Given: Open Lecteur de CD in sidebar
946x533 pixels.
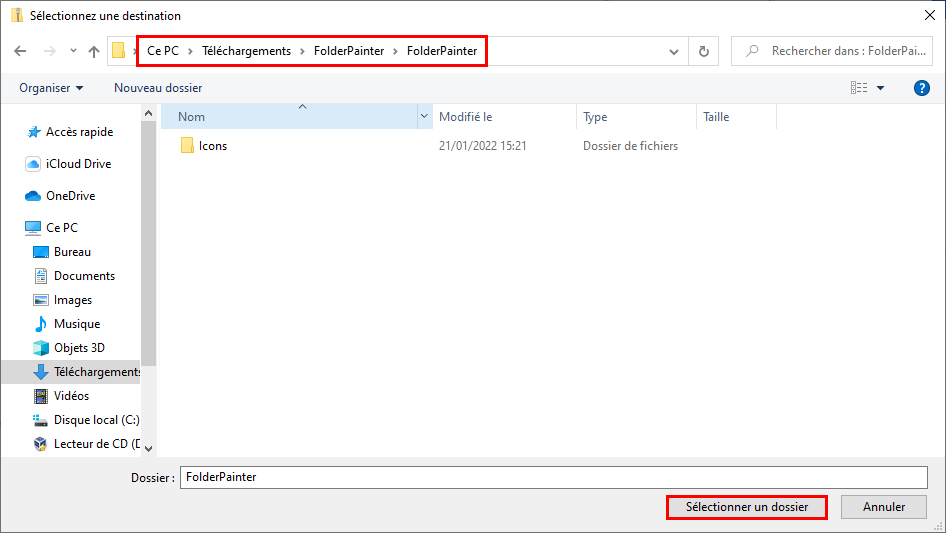Looking at the screenshot, I should point(97,444).
